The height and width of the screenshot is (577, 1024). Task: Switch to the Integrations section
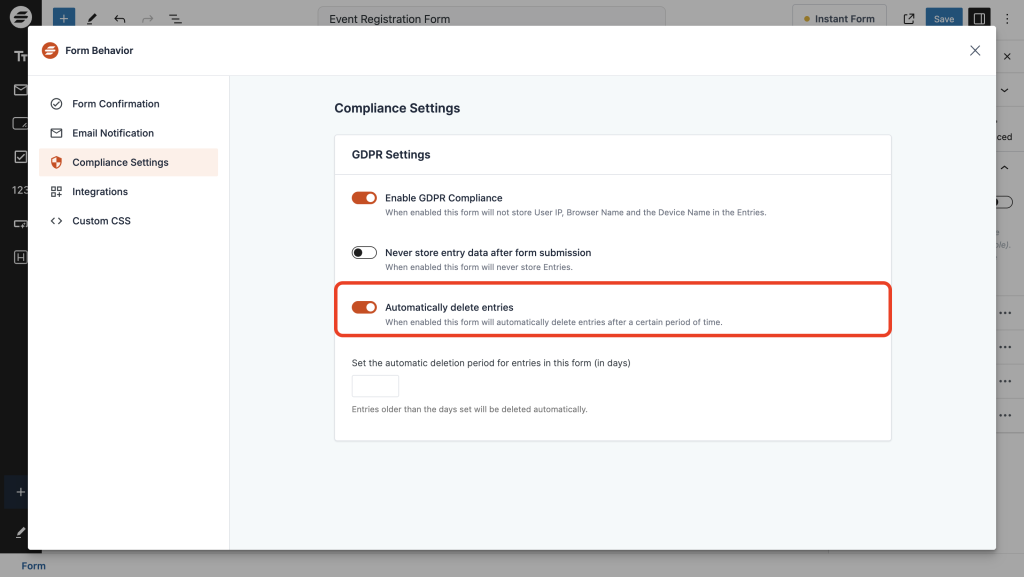click(97, 191)
